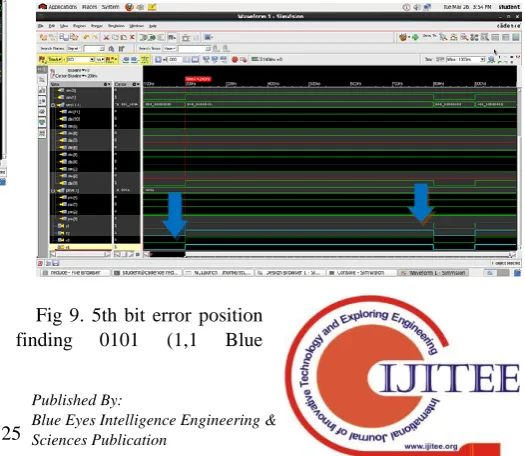Viewport: 525px width, 456px height.
Task: Click the red X delete icon
Action: pyautogui.click(x=132, y=37)
